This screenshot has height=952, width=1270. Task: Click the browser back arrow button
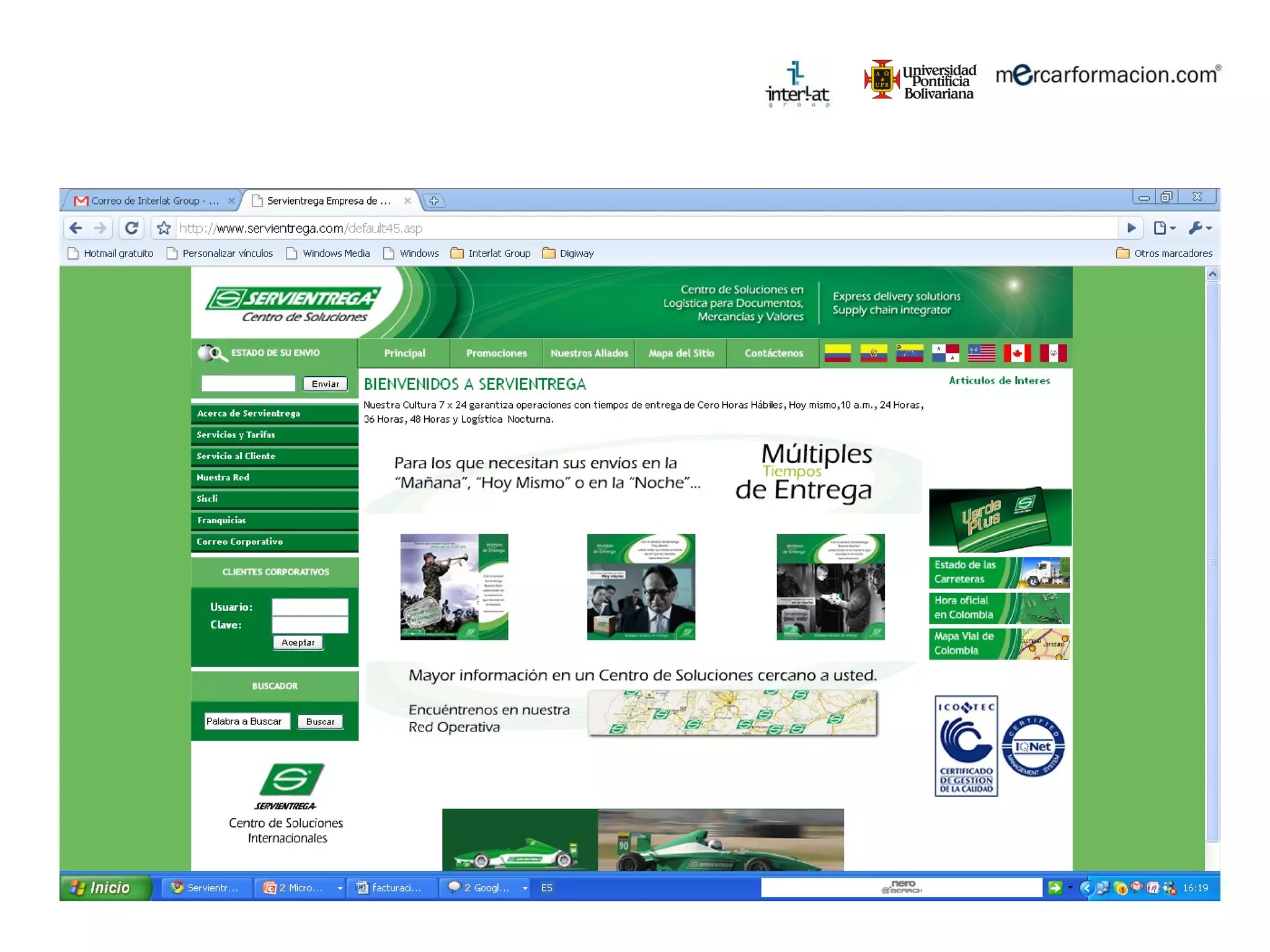pos(76,228)
